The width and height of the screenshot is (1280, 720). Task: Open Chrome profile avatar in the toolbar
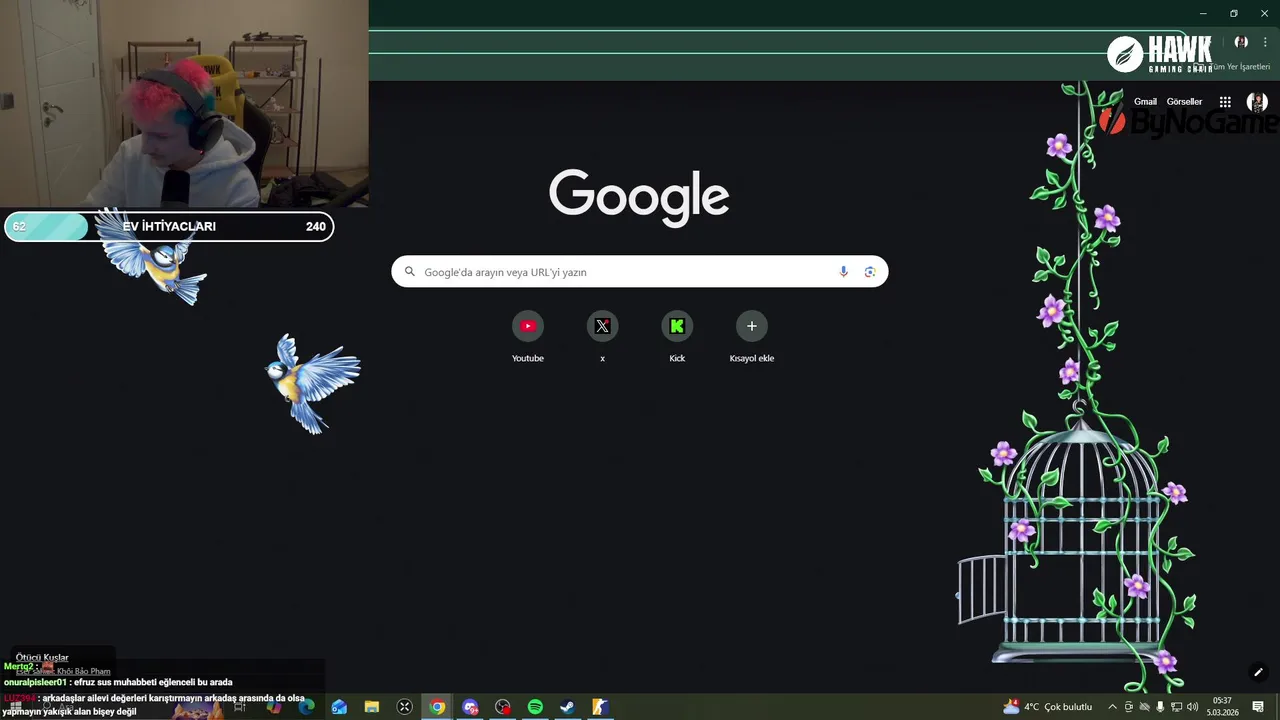click(x=1241, y=42)
